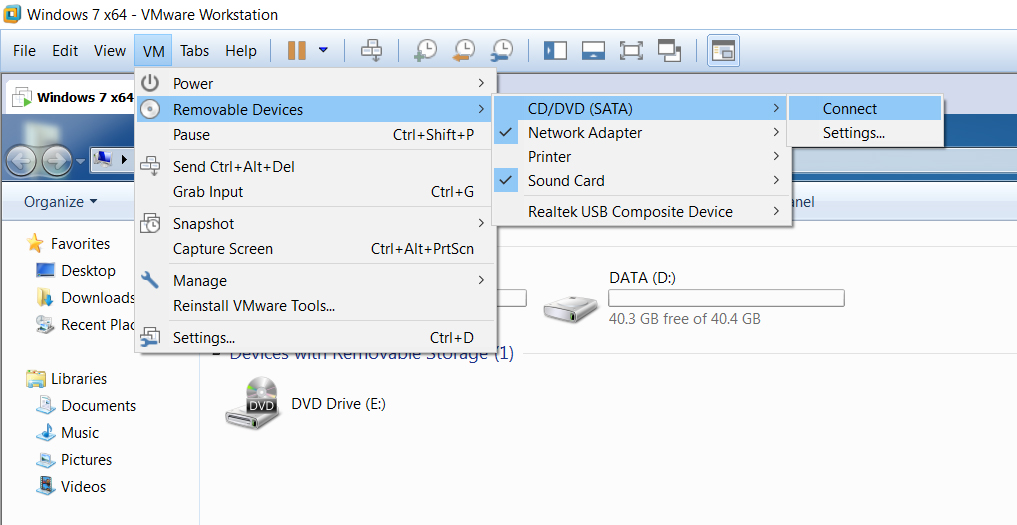Screen dimensions: 1017x525
Task: Click the Send Ctrl+Alt+Del toolbar icon
Action: (x=371, y=50)
